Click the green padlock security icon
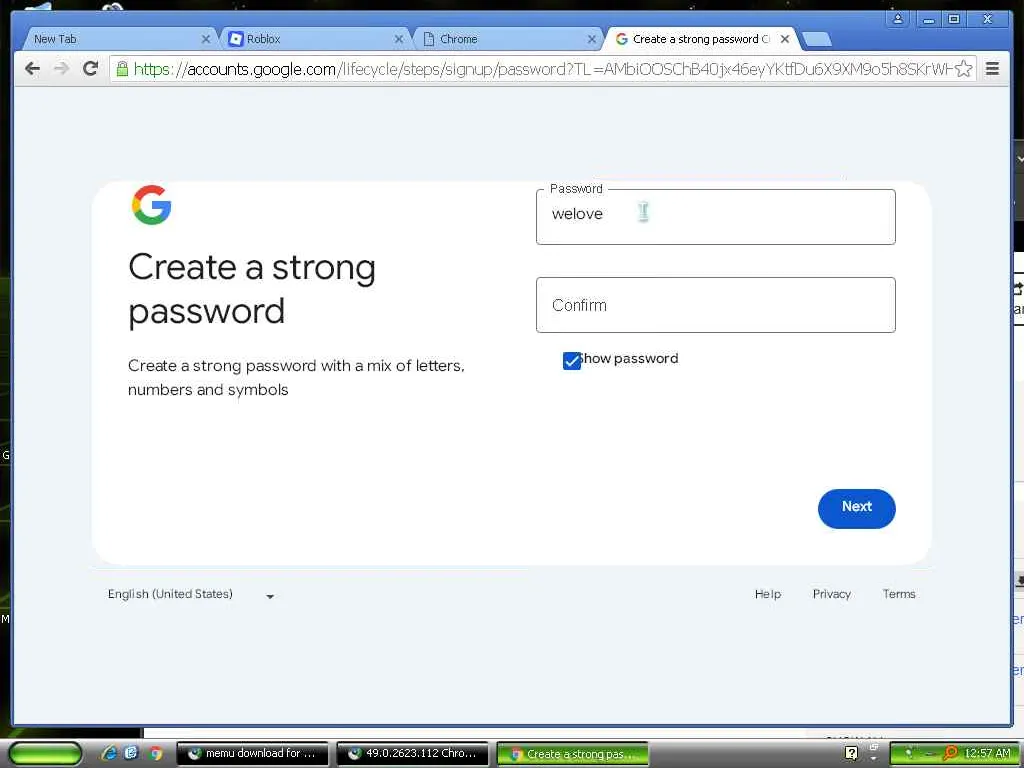This screenshot has height=768, width=1024. tap(122, 69)
